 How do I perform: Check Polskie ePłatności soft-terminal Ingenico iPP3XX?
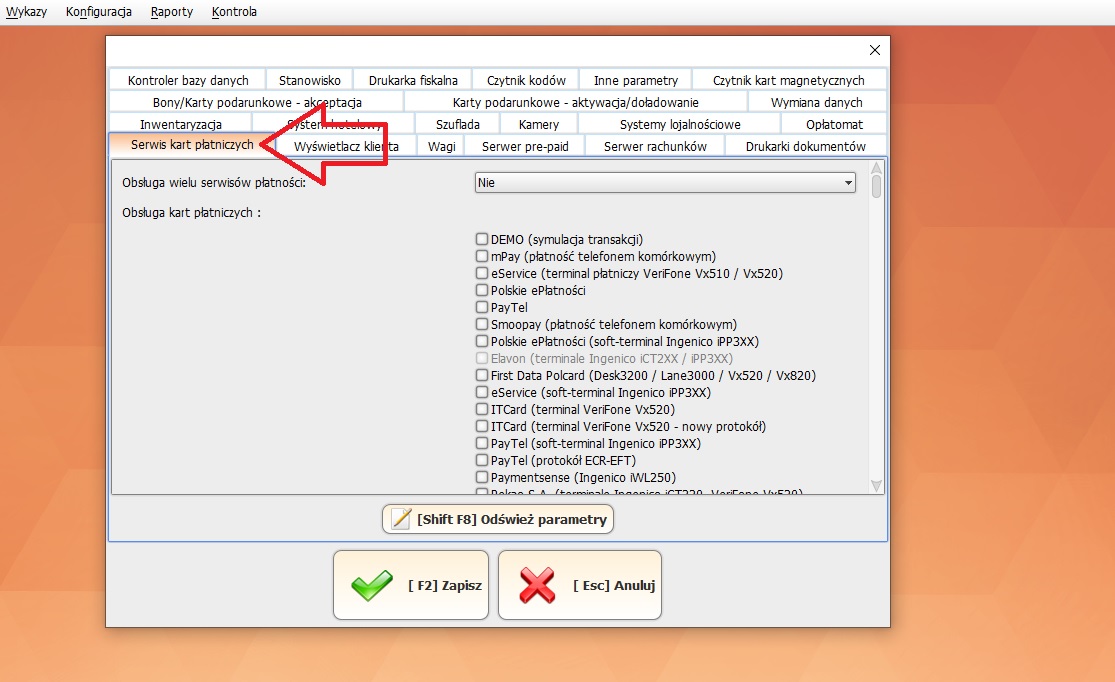482,341
